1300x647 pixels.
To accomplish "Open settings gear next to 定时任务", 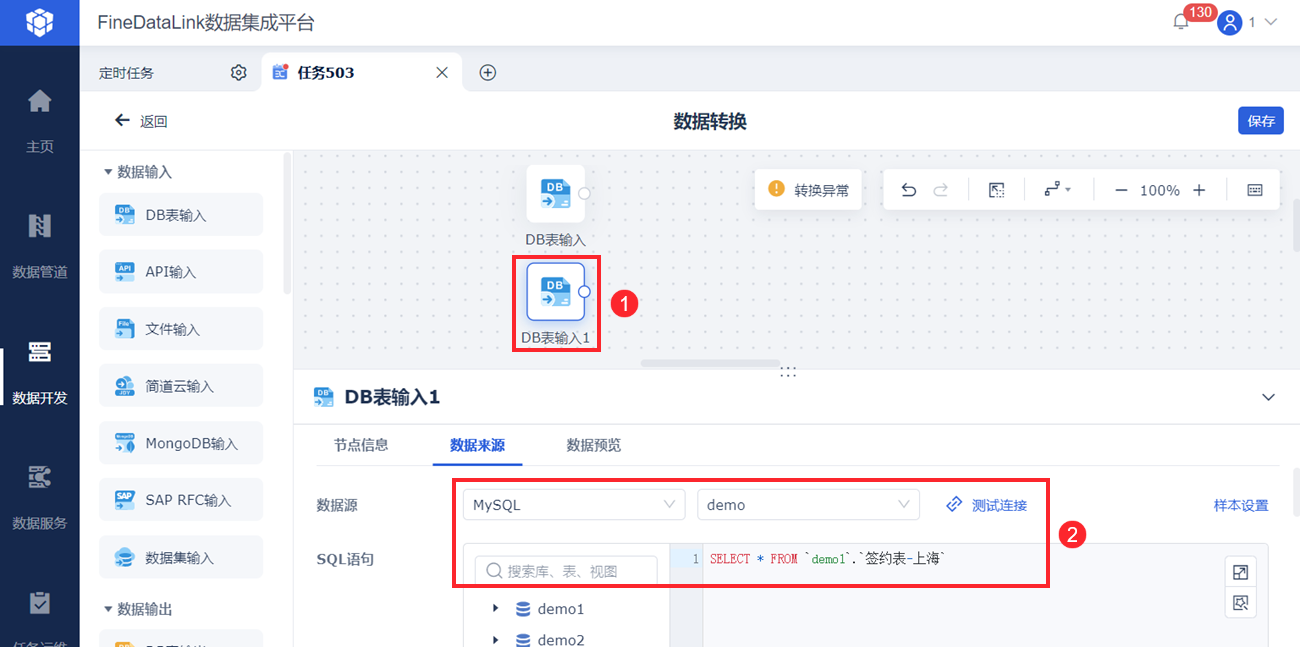I will pos(238,73).
